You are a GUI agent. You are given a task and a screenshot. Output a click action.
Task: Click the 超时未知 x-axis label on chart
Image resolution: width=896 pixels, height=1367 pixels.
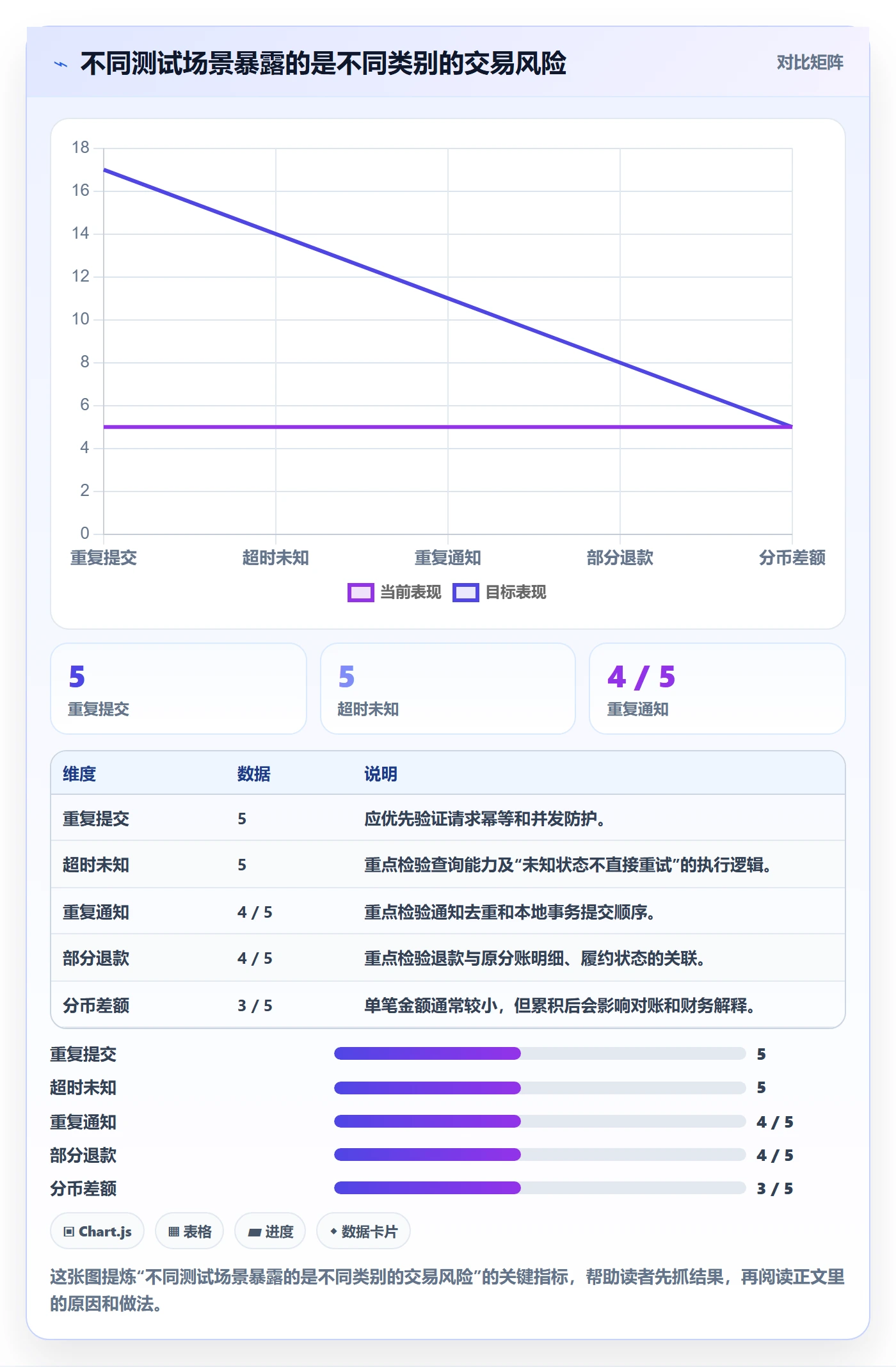coord(276,558)
